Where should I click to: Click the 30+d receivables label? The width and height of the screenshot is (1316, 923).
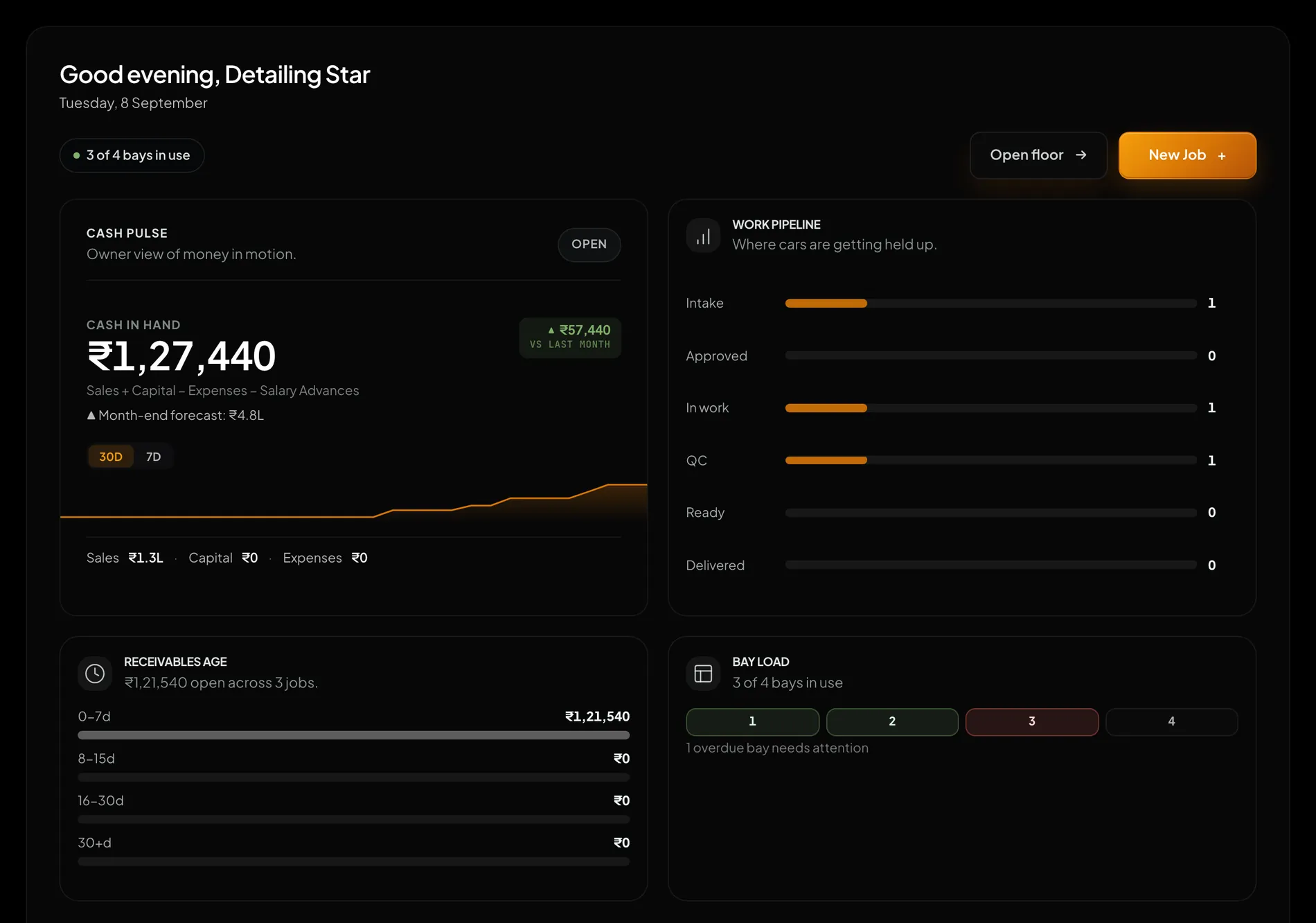point(94,843)
